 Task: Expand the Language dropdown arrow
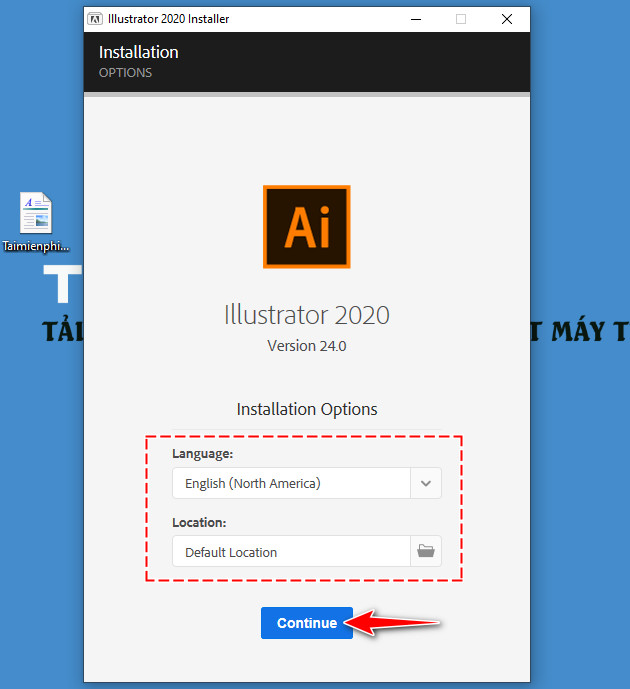pos(426,483)
